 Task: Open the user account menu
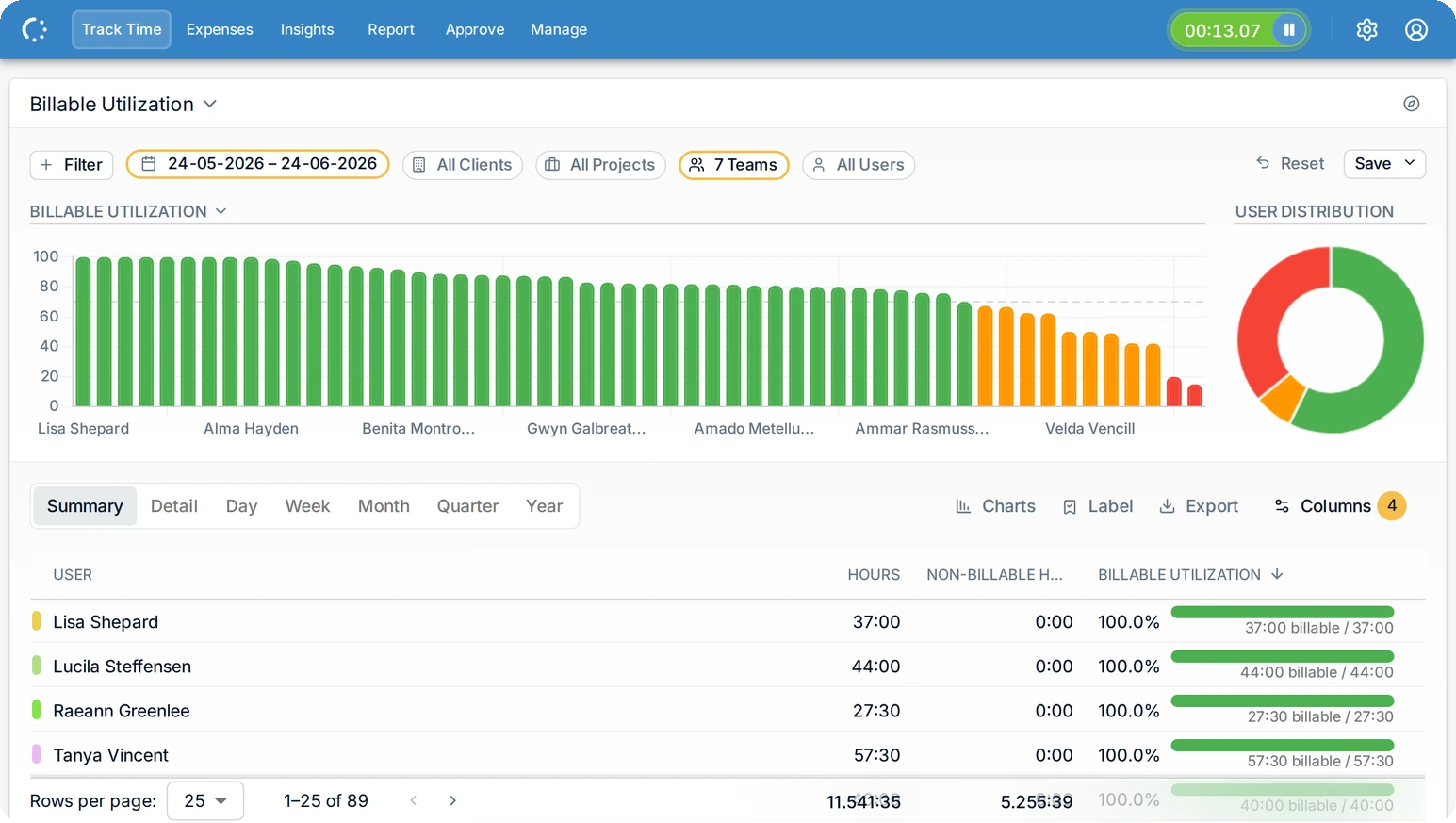[1415, 30]
